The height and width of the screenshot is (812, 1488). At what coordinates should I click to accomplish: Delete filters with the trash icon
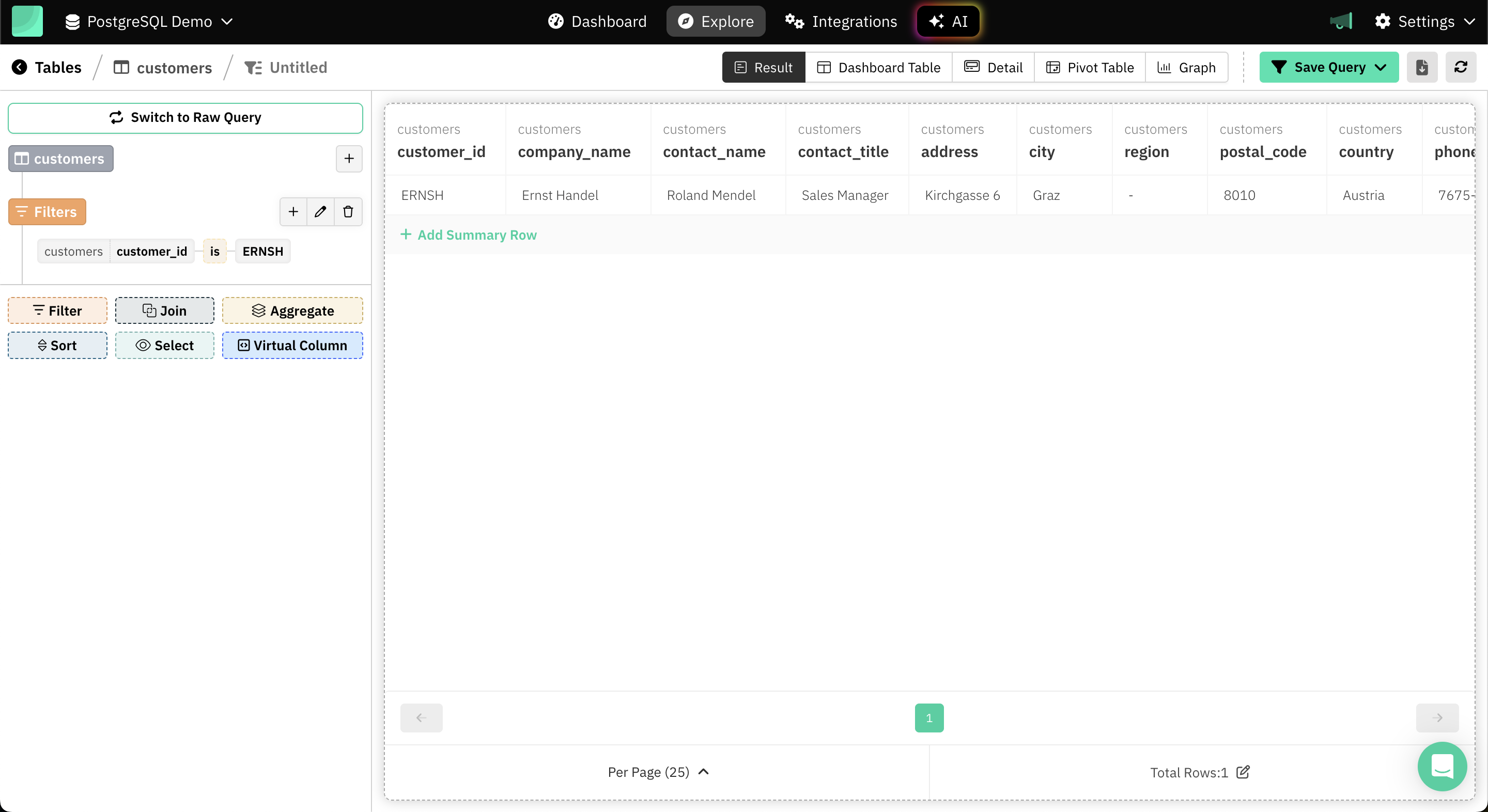pyautogui.click(x=348, y=212)
